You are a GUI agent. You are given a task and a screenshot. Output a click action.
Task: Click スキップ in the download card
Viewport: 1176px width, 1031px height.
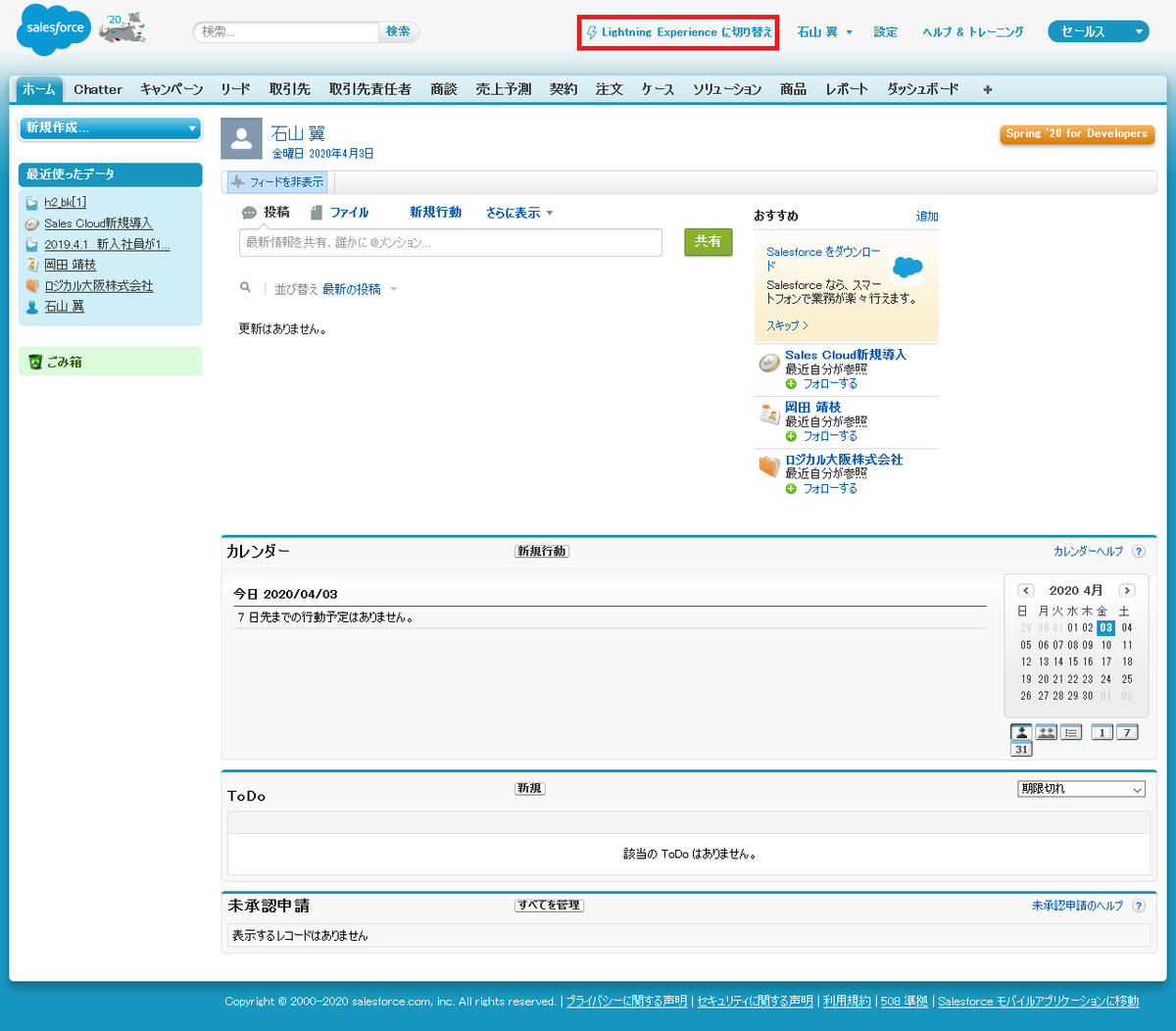[x=787, y=325]
